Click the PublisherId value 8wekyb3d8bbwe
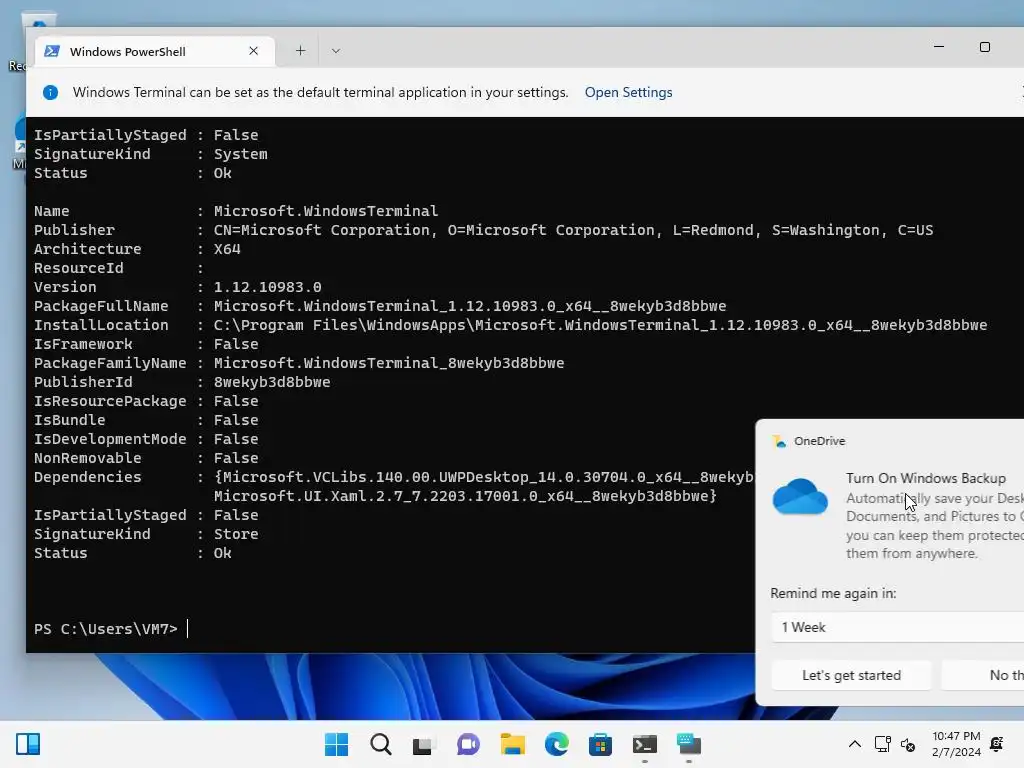Viewport: 1024px width, 768px height. pos(272,382)
